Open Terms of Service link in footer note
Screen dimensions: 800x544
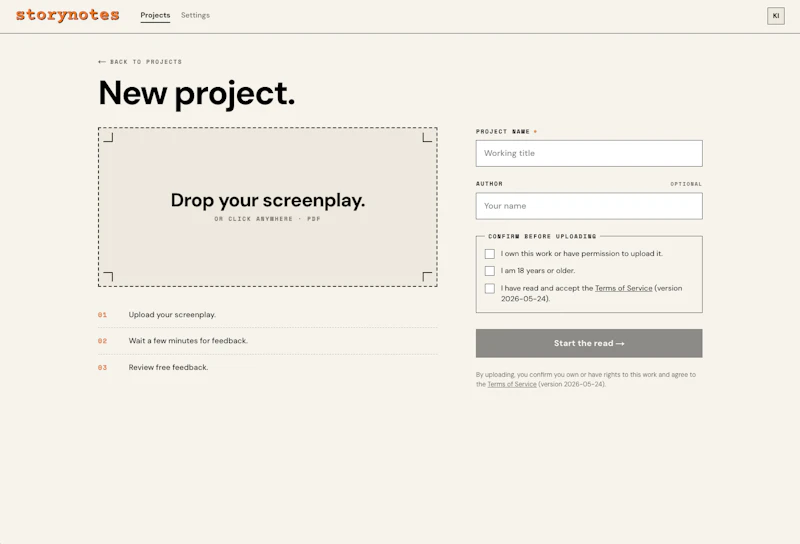click(512, 384)
